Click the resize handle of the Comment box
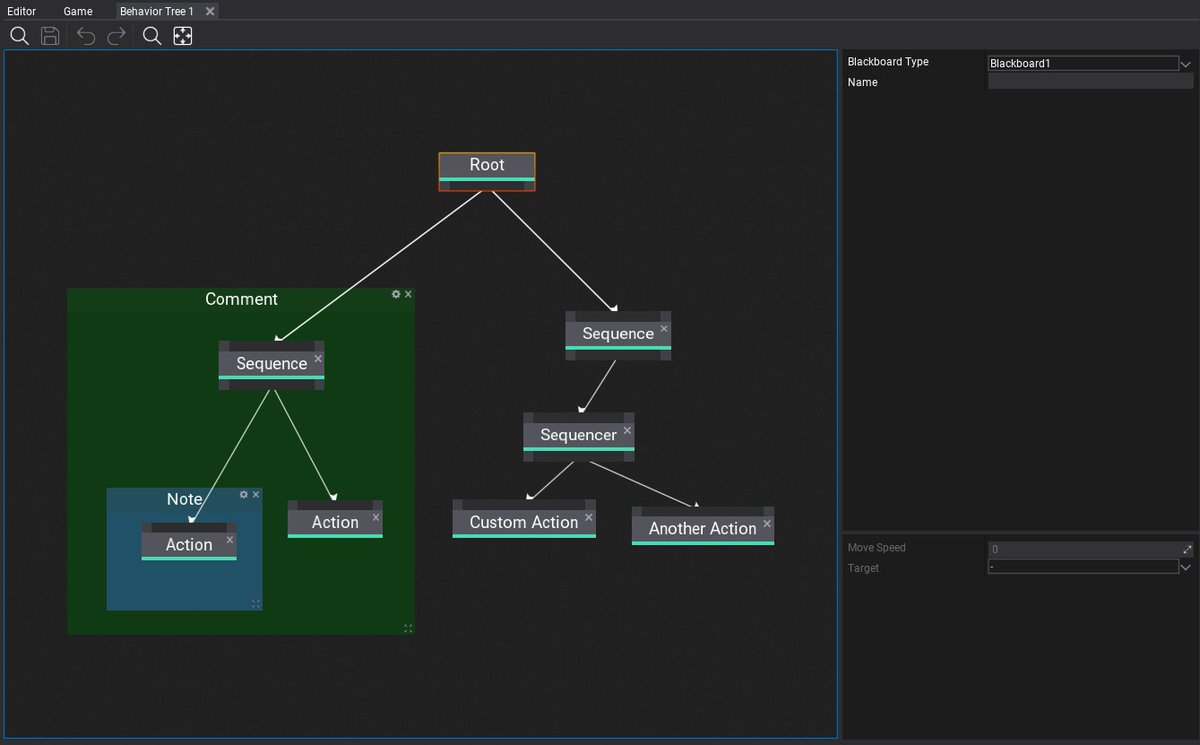Viewport: 1200px width, 745px height. pos(408,628)
